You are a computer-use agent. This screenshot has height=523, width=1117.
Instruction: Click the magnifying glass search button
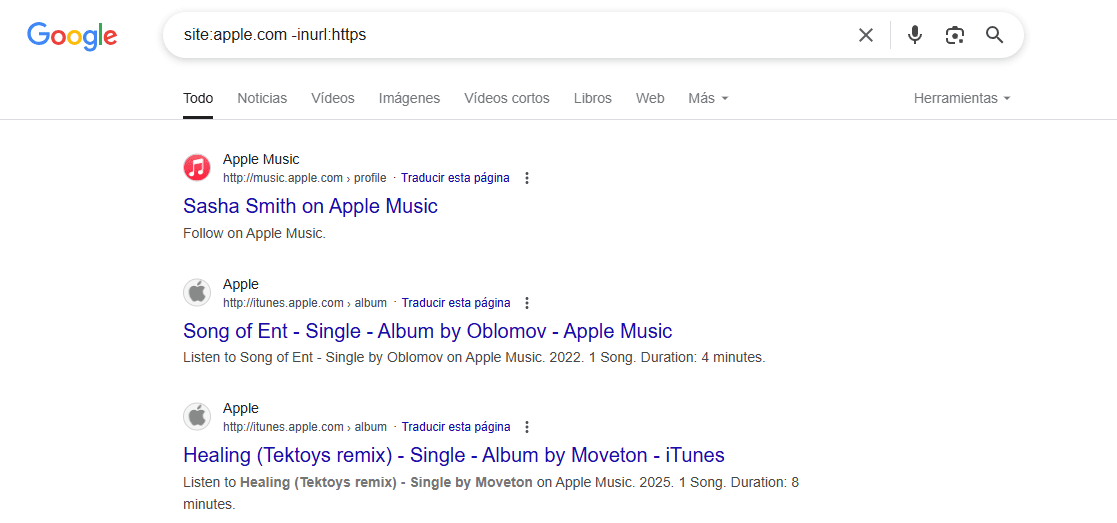click(994, 35)
